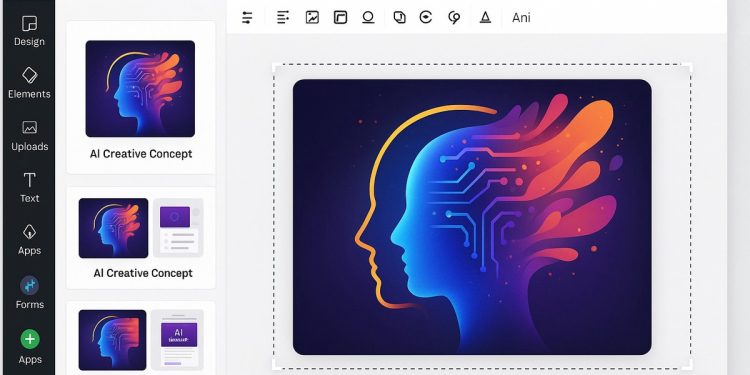Viewport: 750px width, 375px height.
Task: Open the Elements panel
Action: point(29,83)
